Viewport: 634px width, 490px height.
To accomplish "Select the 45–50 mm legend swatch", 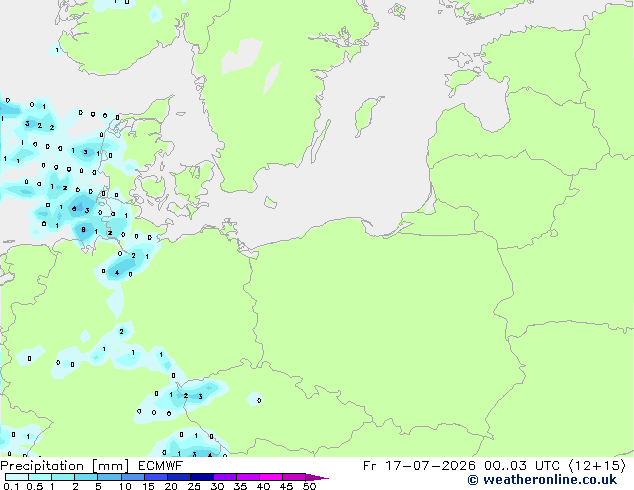I will 294,477.
